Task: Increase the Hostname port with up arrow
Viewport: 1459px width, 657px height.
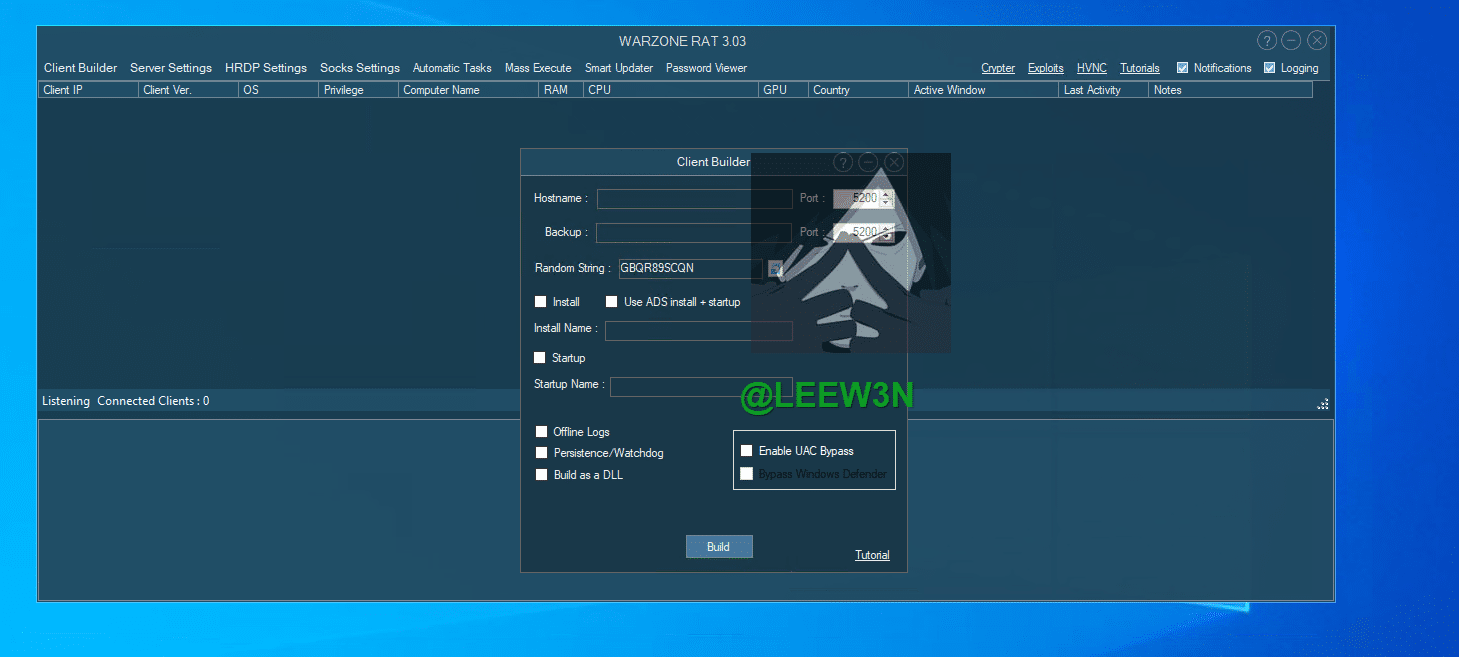Action: pyautogui.click(x=885, y=194)
